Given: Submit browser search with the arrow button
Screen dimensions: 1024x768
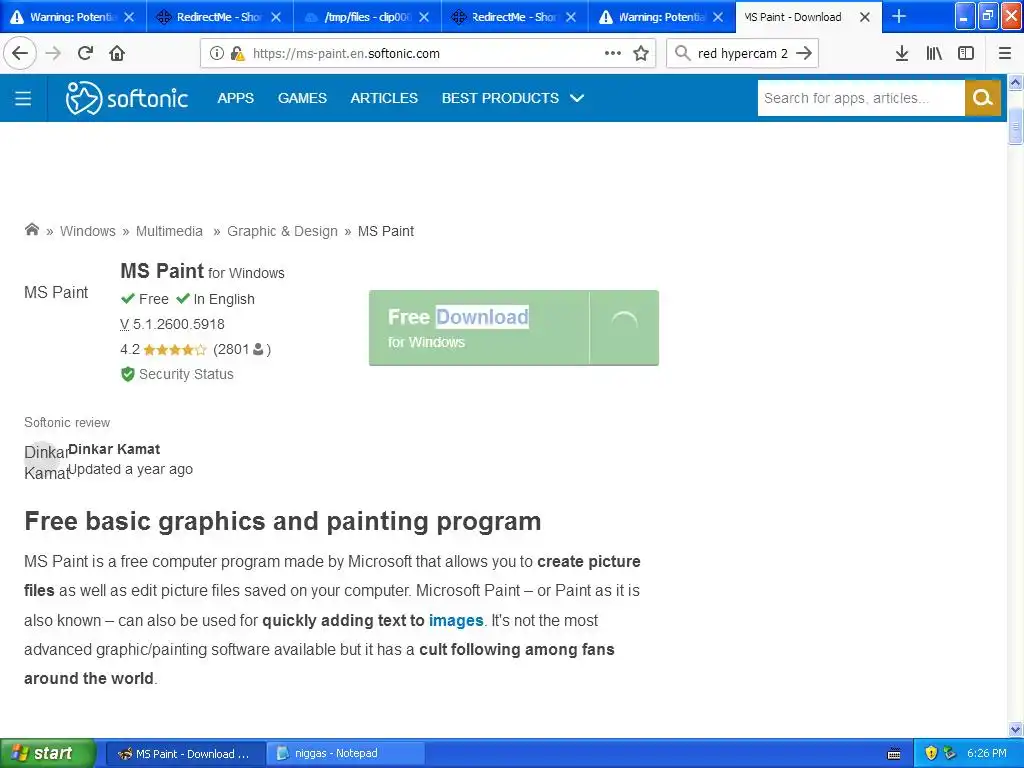Looking at the screenshot, I should pyautogui.click(x=804, y=53).
